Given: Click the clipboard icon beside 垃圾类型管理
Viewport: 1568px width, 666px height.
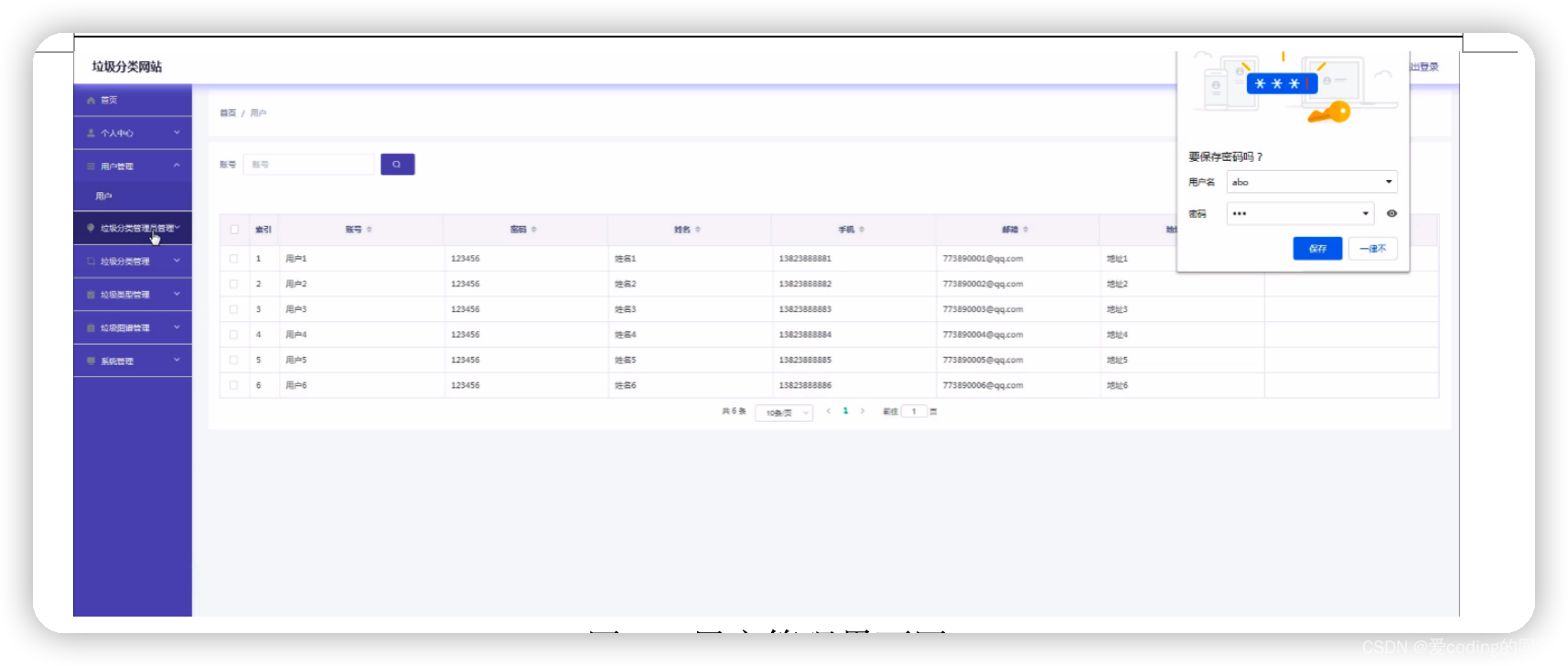Looking at the screenshot, I should click(91, 295).
